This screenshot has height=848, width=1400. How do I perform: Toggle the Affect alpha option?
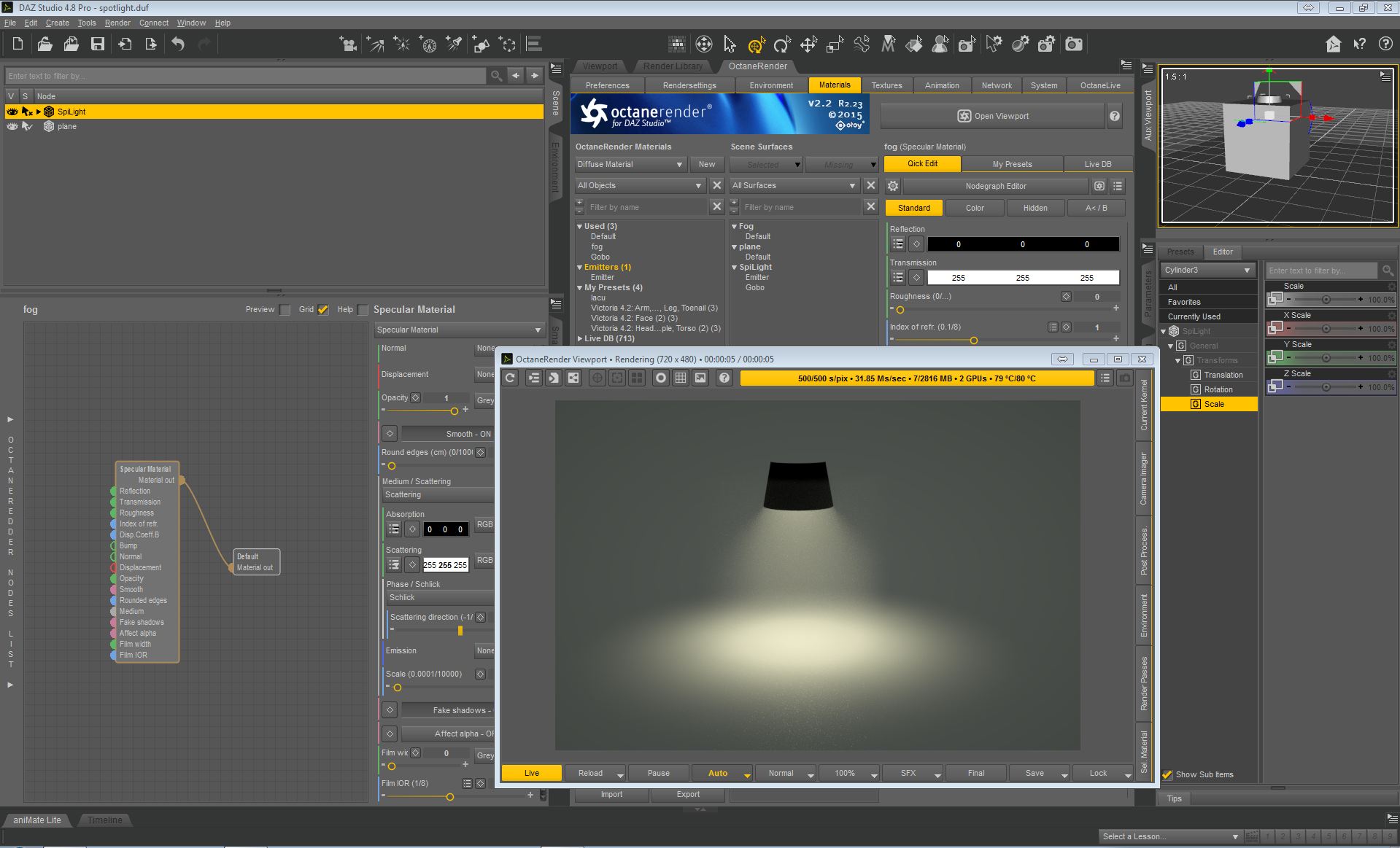447,734
